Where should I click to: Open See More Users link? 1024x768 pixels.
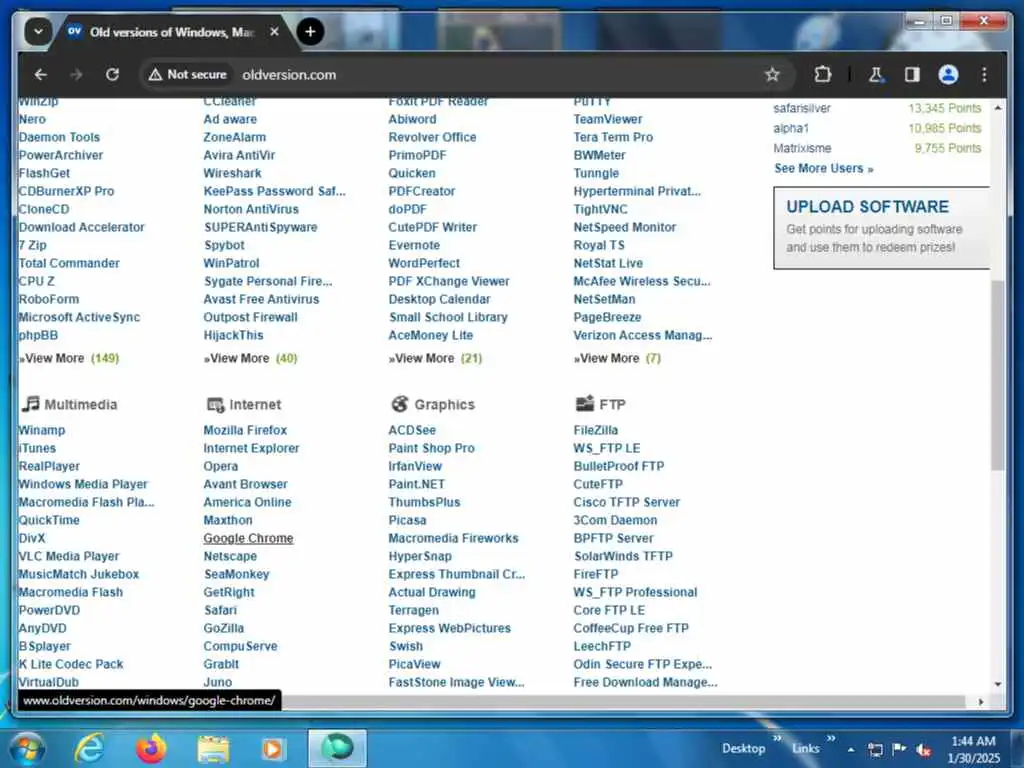point(824,168)
